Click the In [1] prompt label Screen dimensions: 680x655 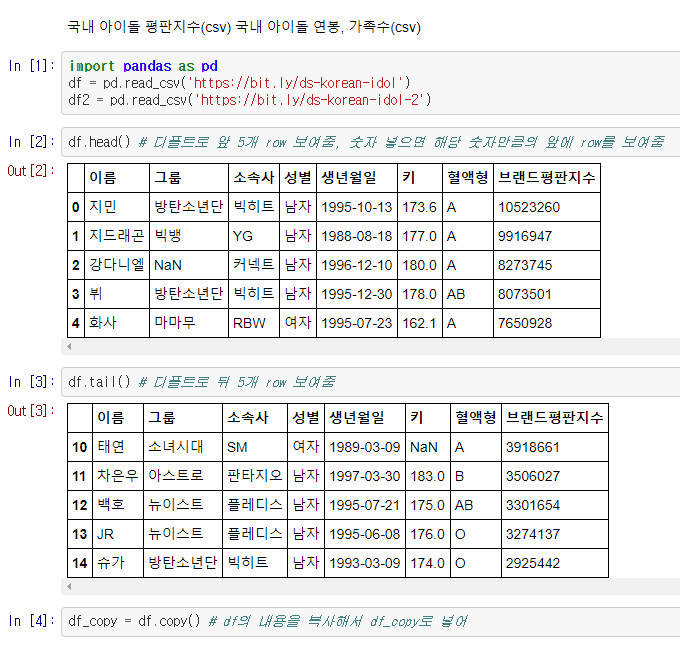(x=31, y=66)
